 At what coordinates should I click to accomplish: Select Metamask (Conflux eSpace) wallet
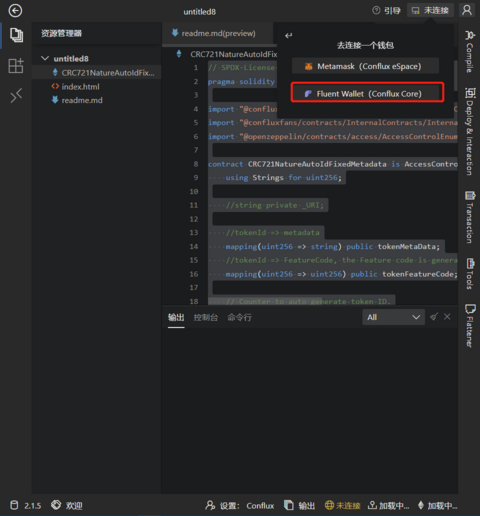(x=365, y=66)
